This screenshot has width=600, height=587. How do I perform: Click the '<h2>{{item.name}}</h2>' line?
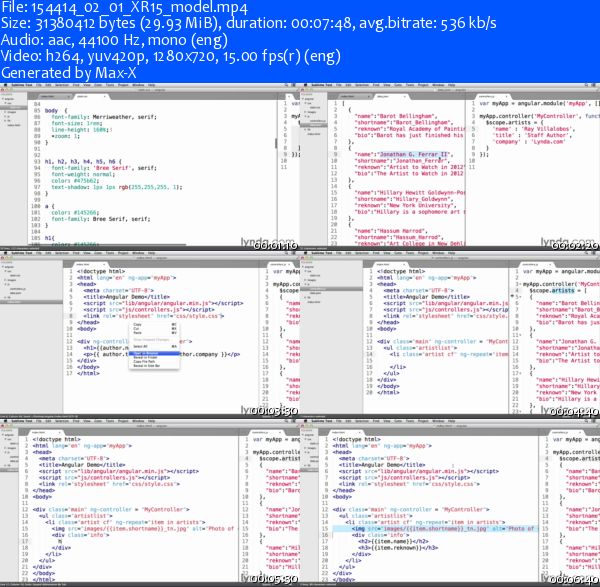click(393, 541)
